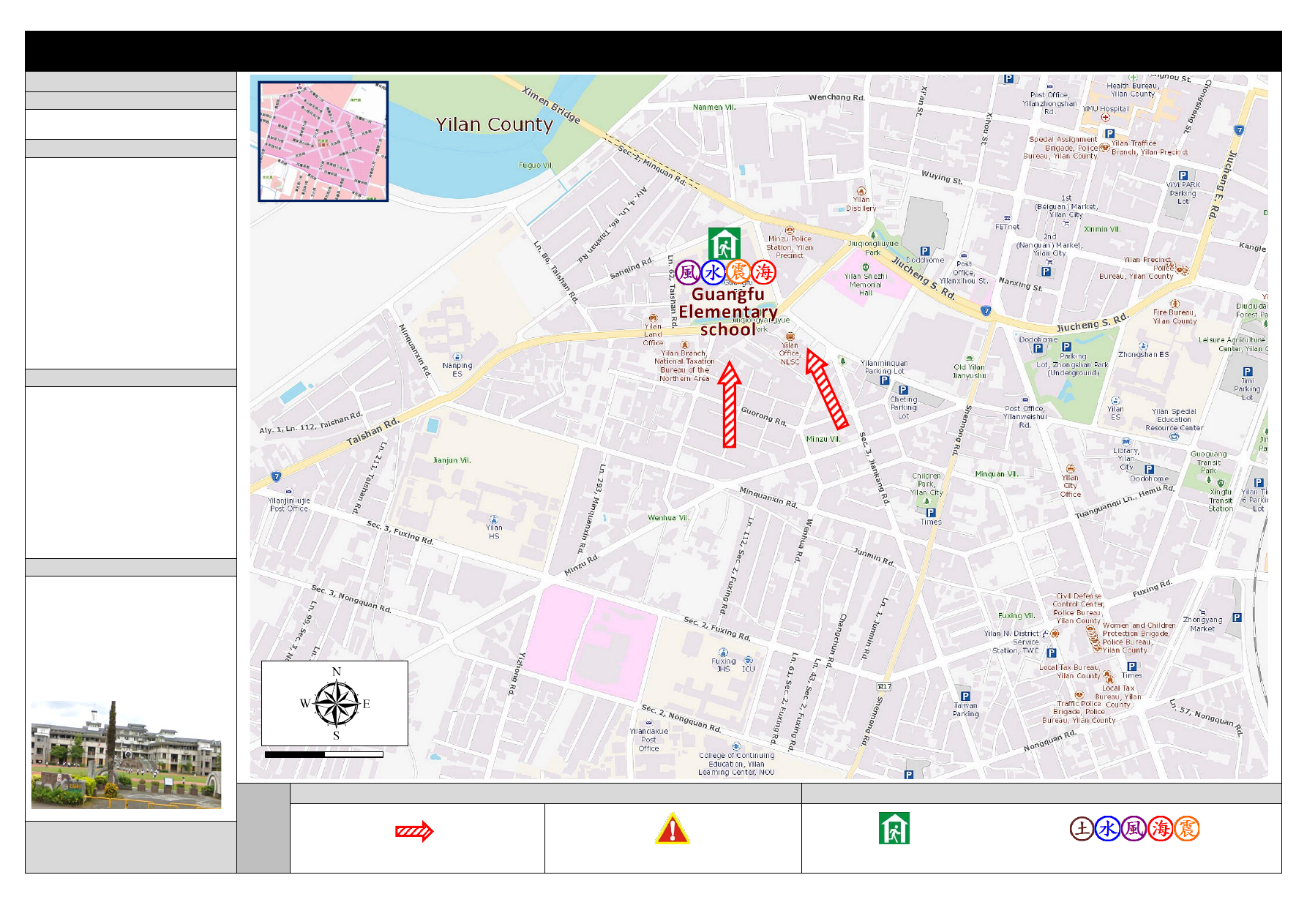Click the 'FETnet' store label

click(1008, 227)
